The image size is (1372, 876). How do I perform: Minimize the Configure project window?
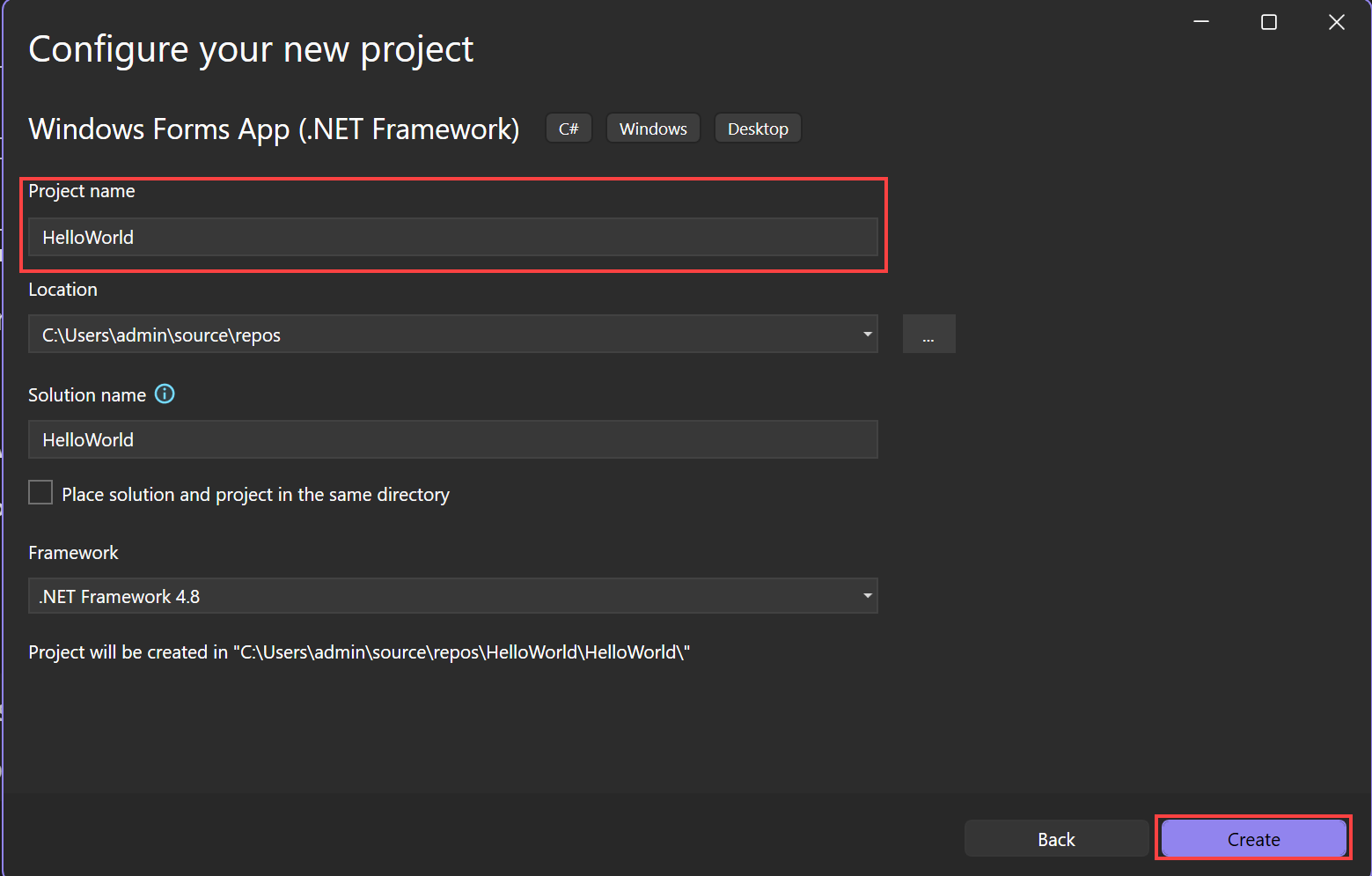coord(1201,22)
